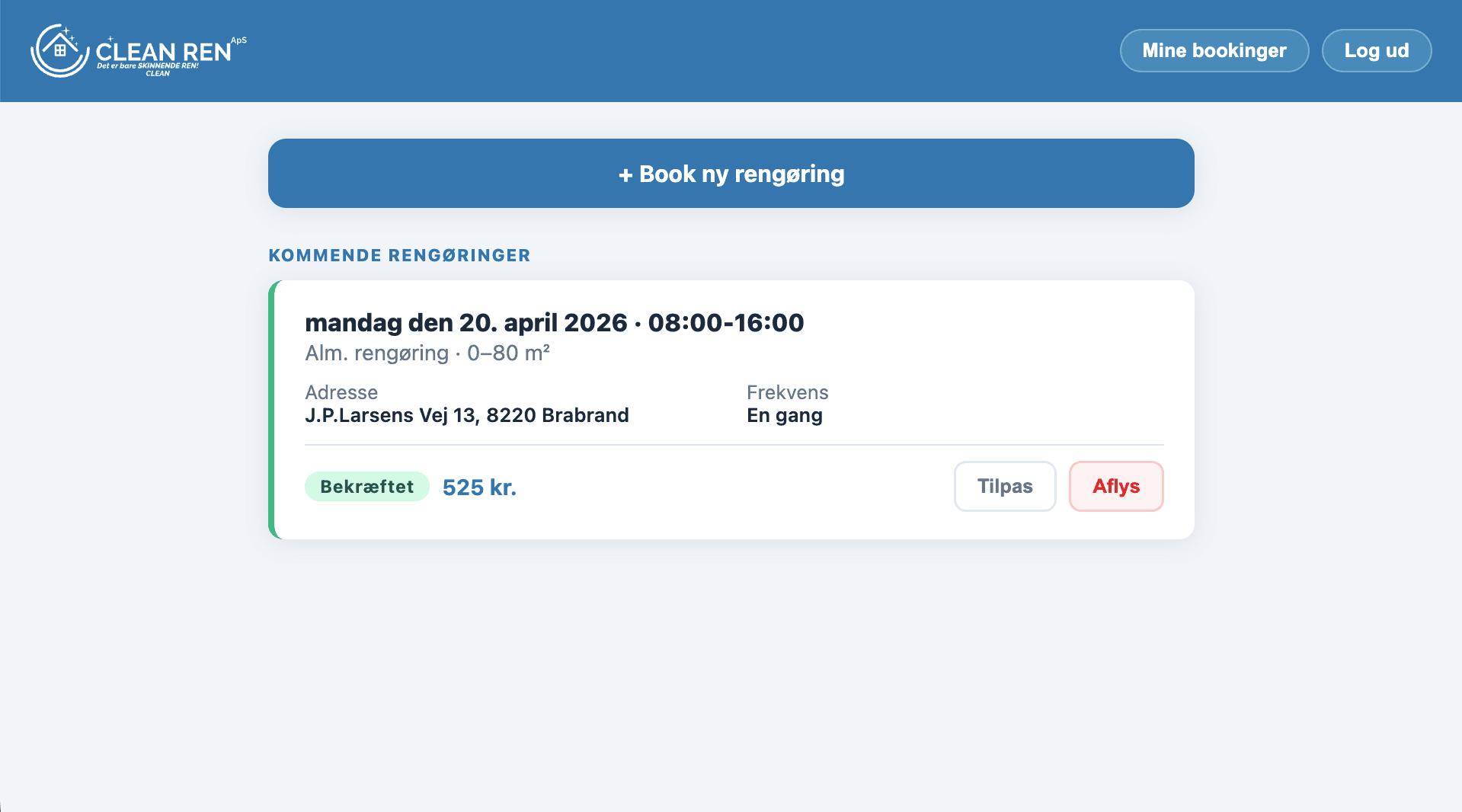This screenshot has height=812, width=1462.
Task: Click the 08:00-16:00 time range
Action: click(x=725, y=322)
